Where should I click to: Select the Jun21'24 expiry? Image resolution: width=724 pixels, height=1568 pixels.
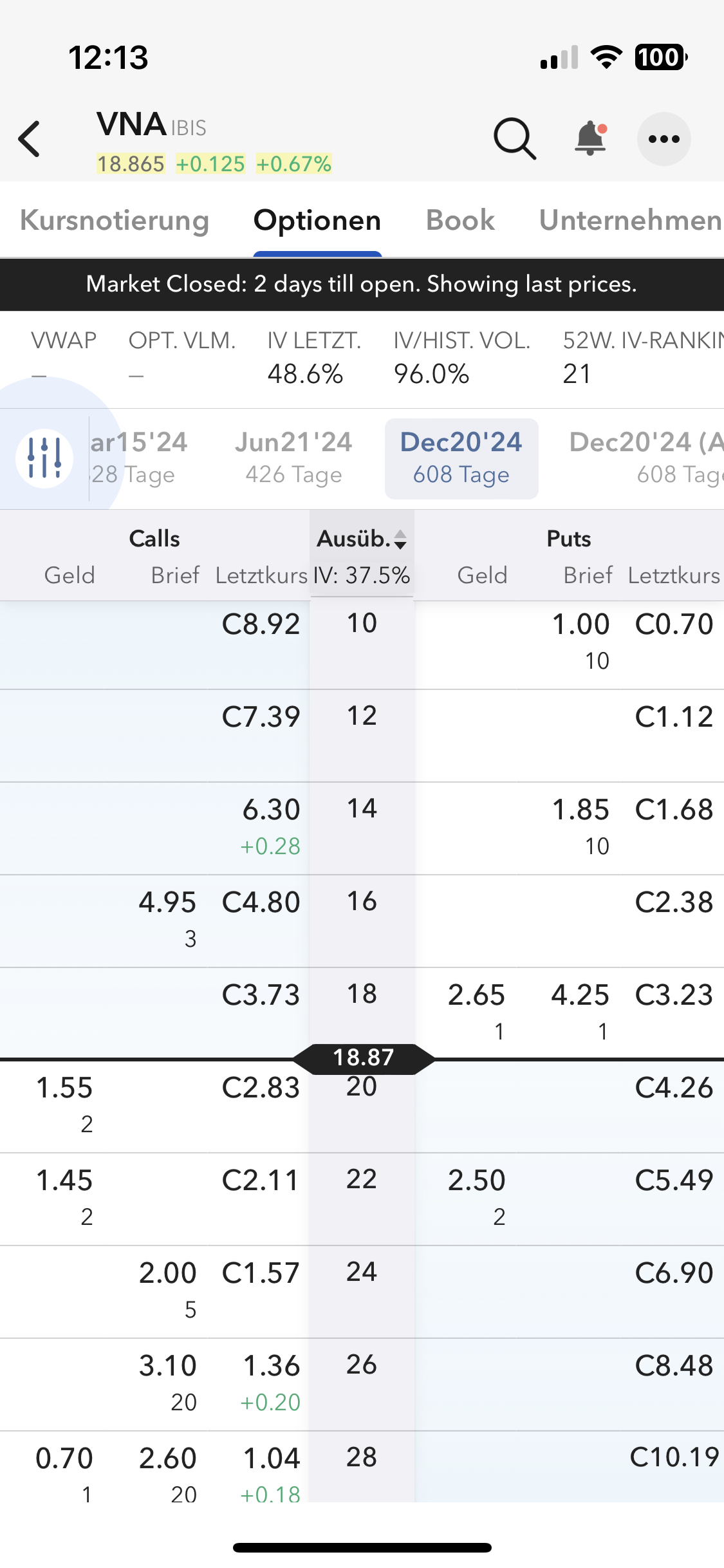pyautogui.click(x=293, y=458)
